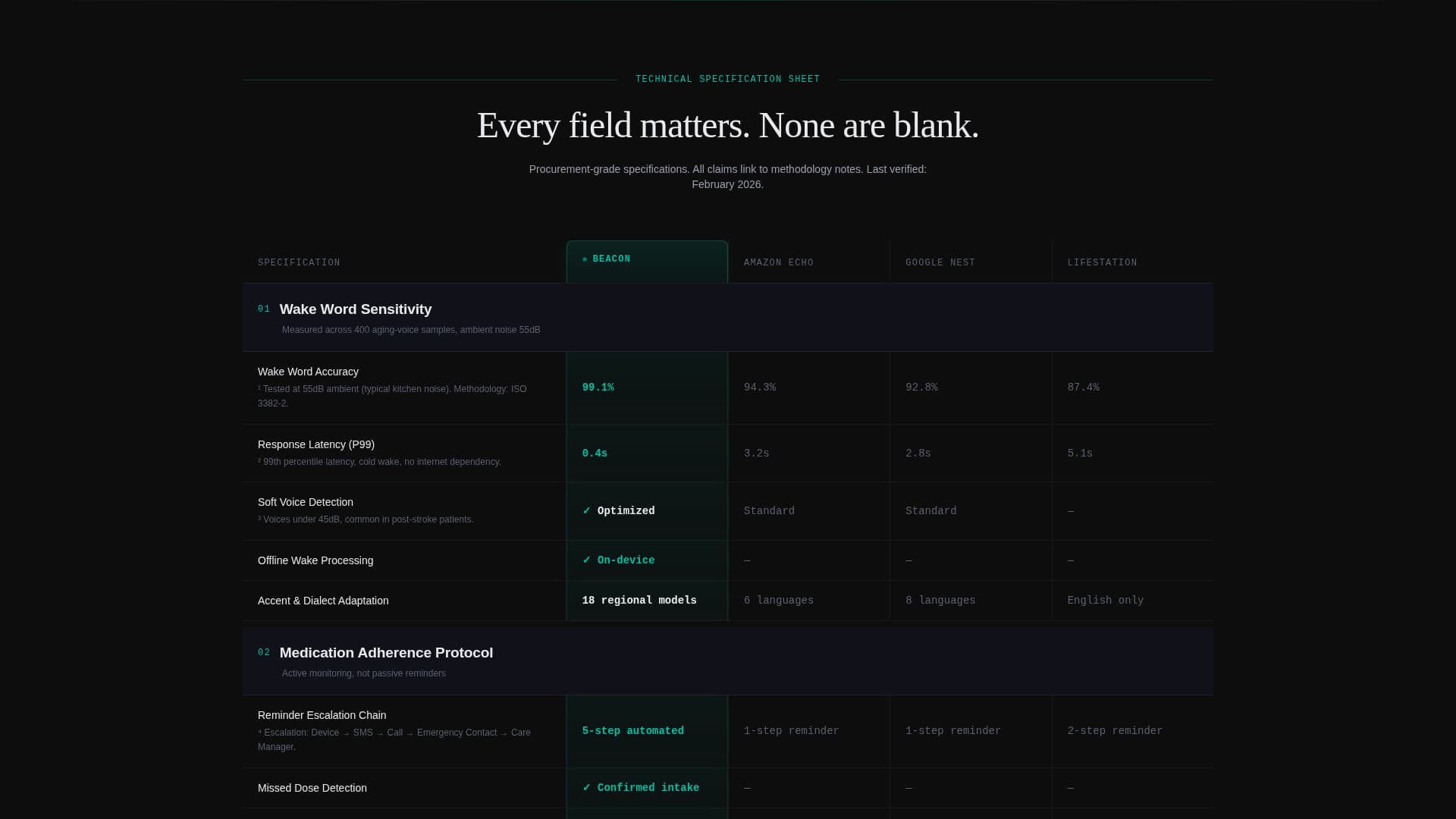
Task: Click the green dot beside the Beacon header
Action: pyautogui.click(x=585, y=259)
